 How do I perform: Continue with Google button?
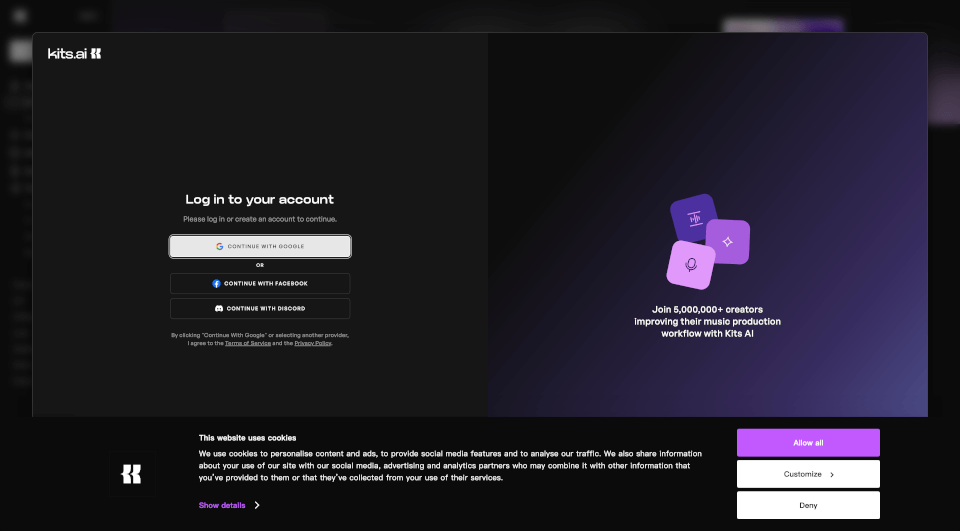click(x=260, y=246)
